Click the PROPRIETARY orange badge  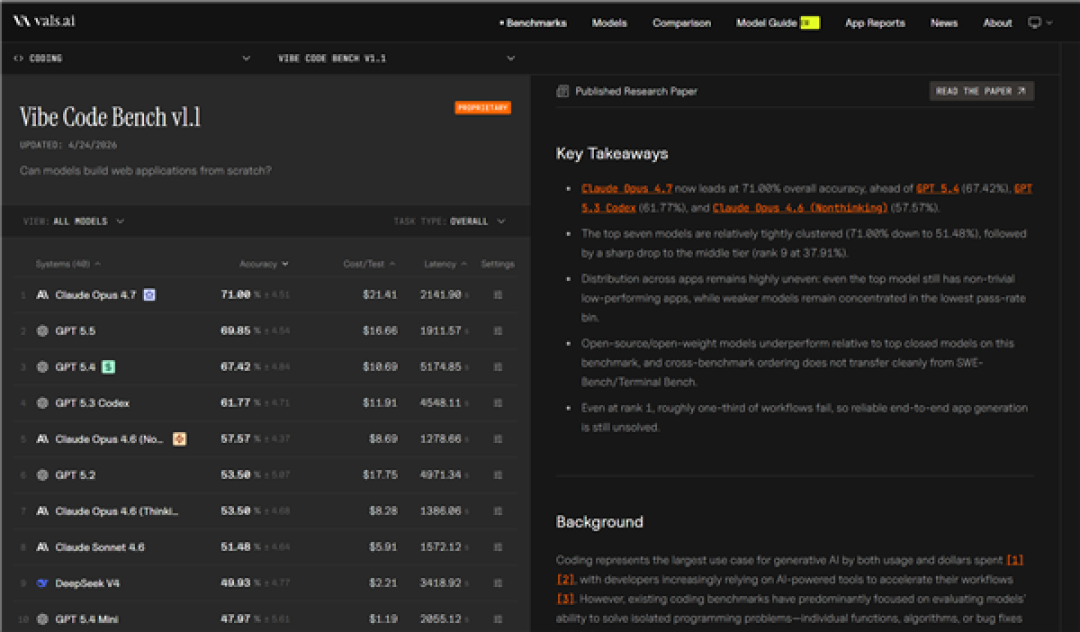point(483,107)
